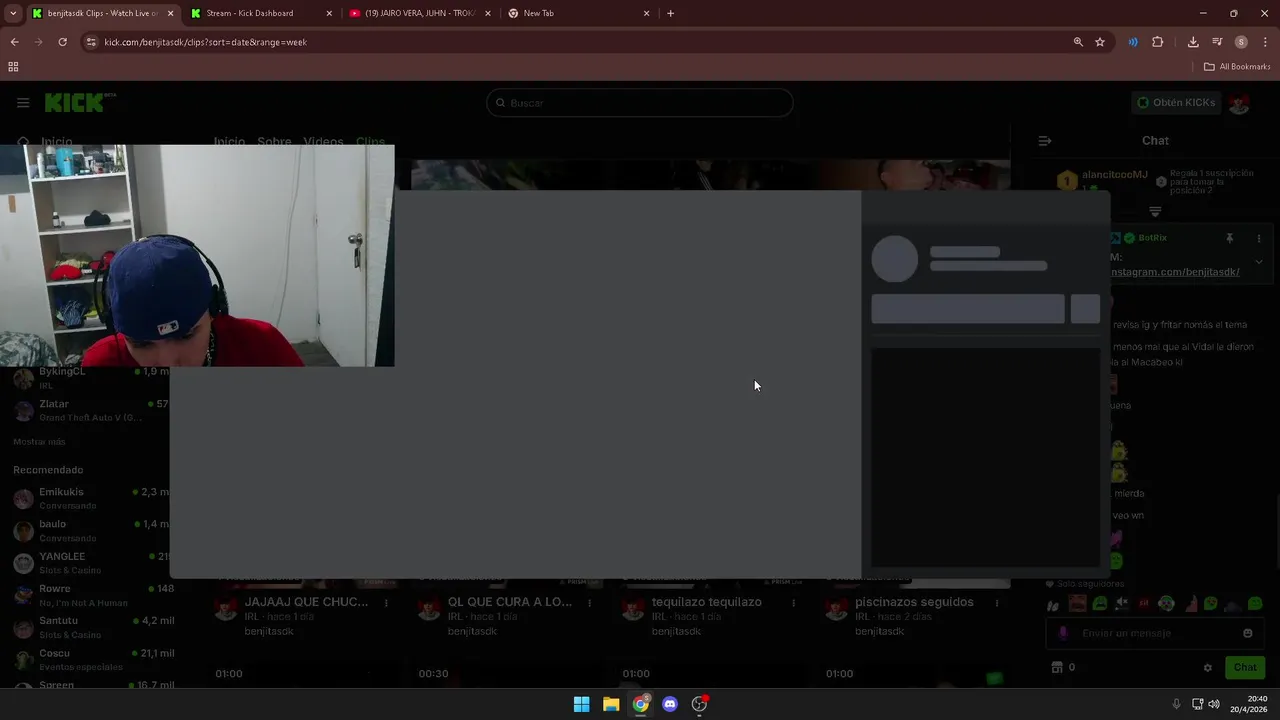Open BotRix message three-dot options

pos(1259,238)
